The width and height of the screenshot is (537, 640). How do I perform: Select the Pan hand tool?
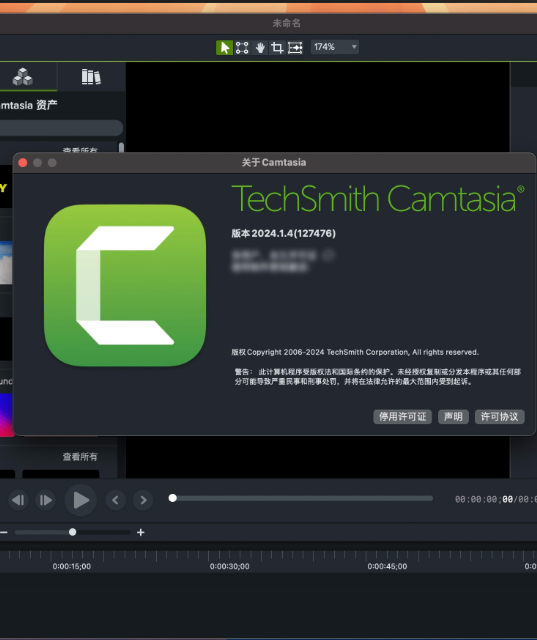[x=260, y=47]
